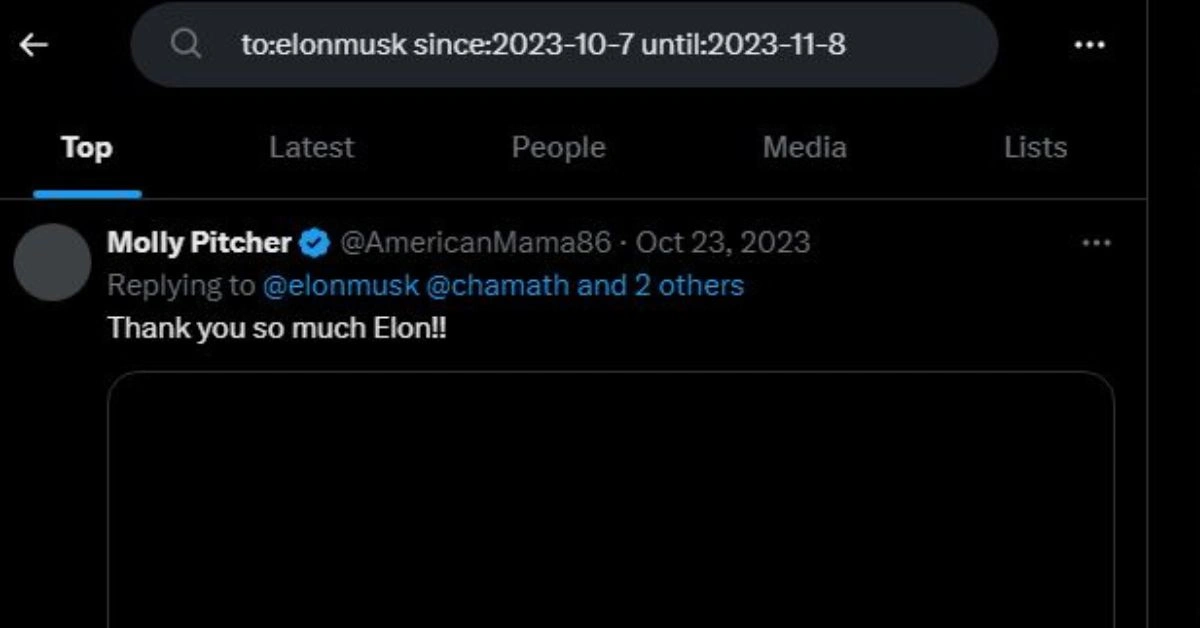Click the @elonmusk mention link
This screenshot has height=628, width=1200.
(x=339, y=286)
